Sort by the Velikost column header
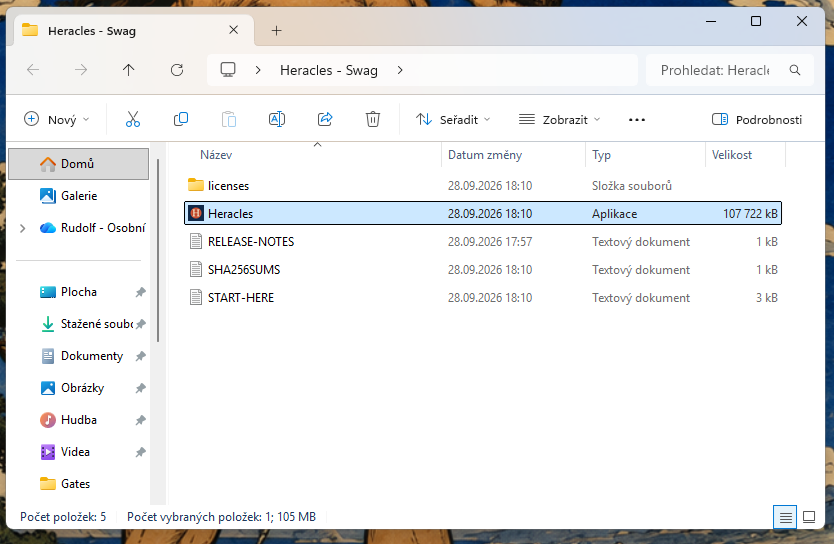Viewport: 834px width, 544px height. coord(745,155)
